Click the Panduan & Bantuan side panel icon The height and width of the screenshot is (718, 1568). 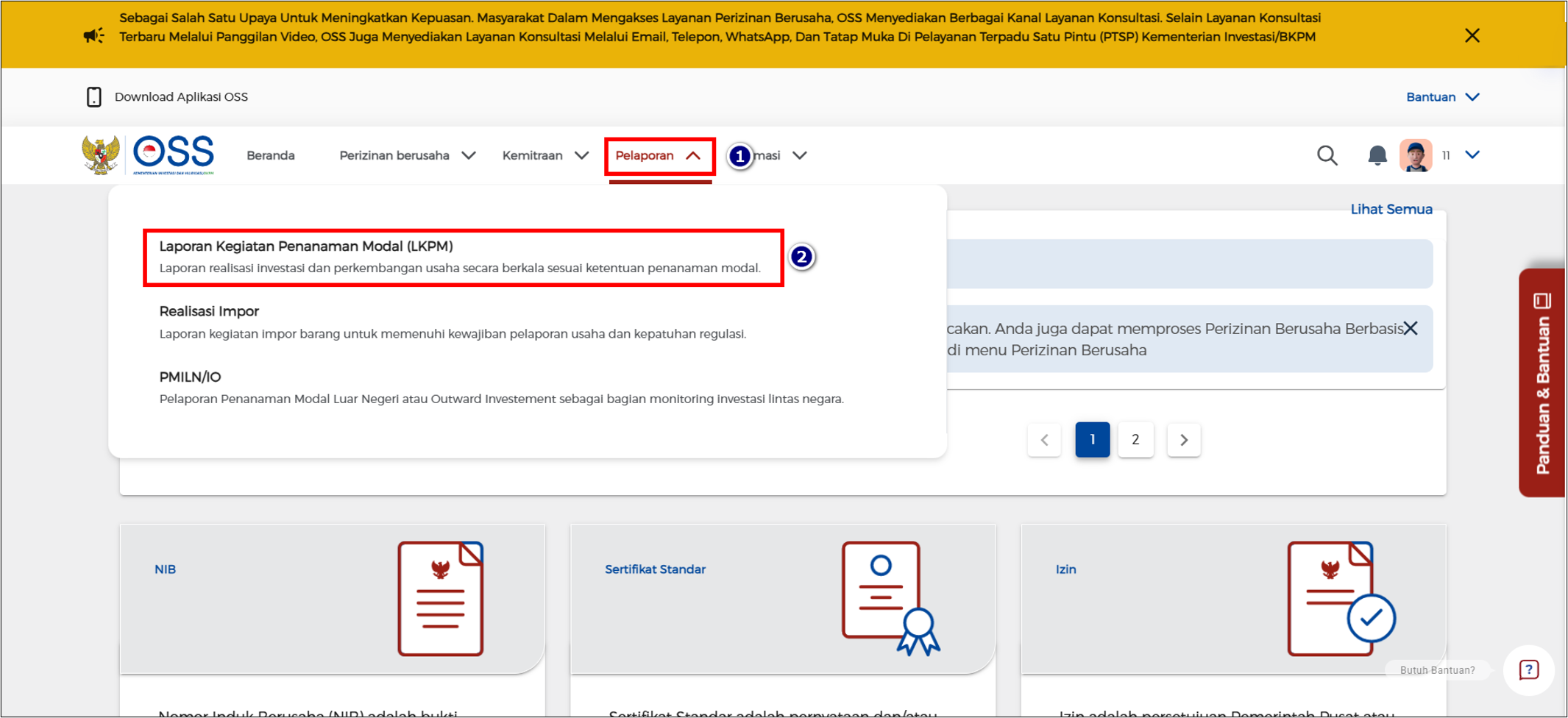pyautogui.click(x=1542, y=300)
